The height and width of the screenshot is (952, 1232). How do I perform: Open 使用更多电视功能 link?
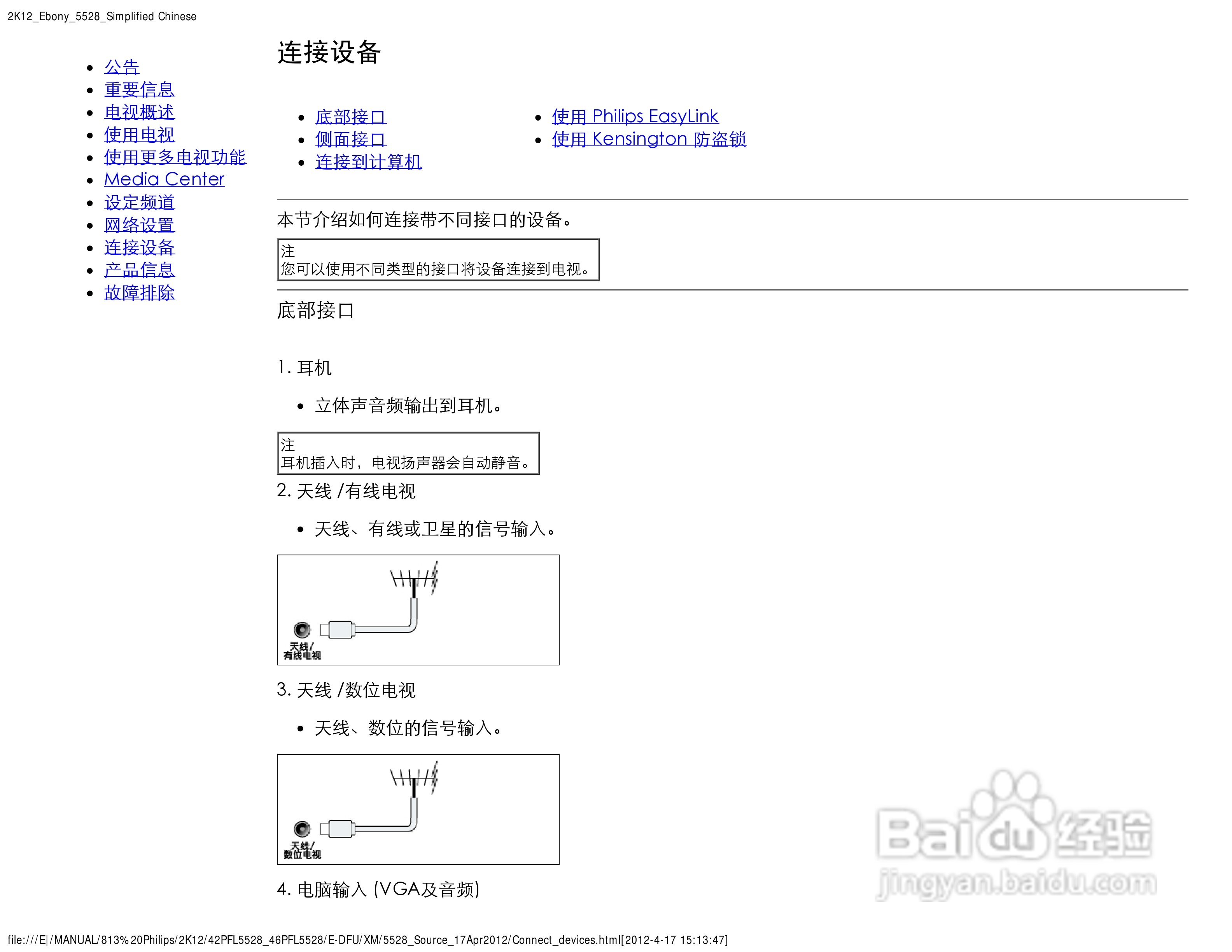175,157
